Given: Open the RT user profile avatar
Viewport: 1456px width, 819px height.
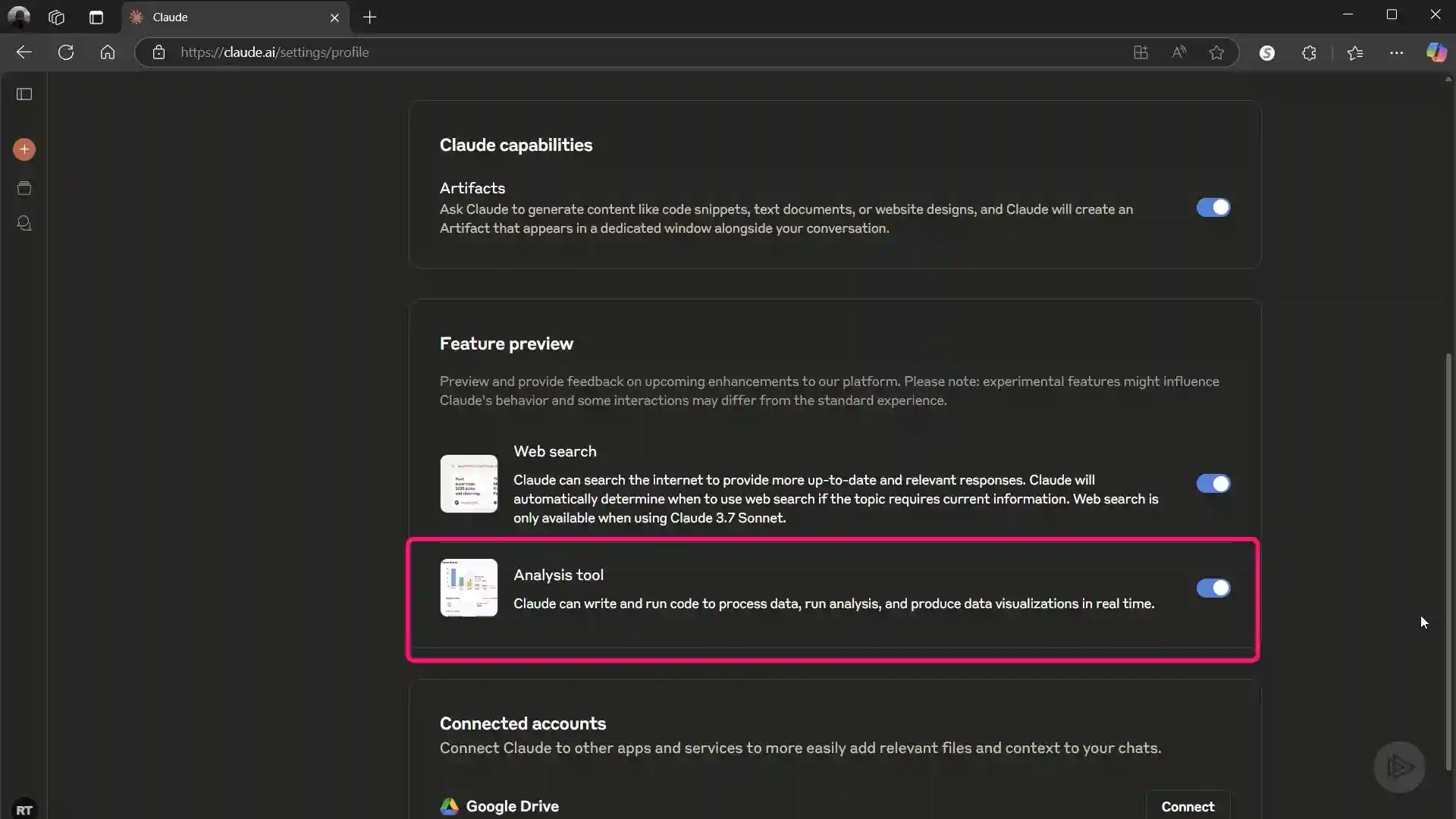Looking at the screenshot, I should coord(24,809).
